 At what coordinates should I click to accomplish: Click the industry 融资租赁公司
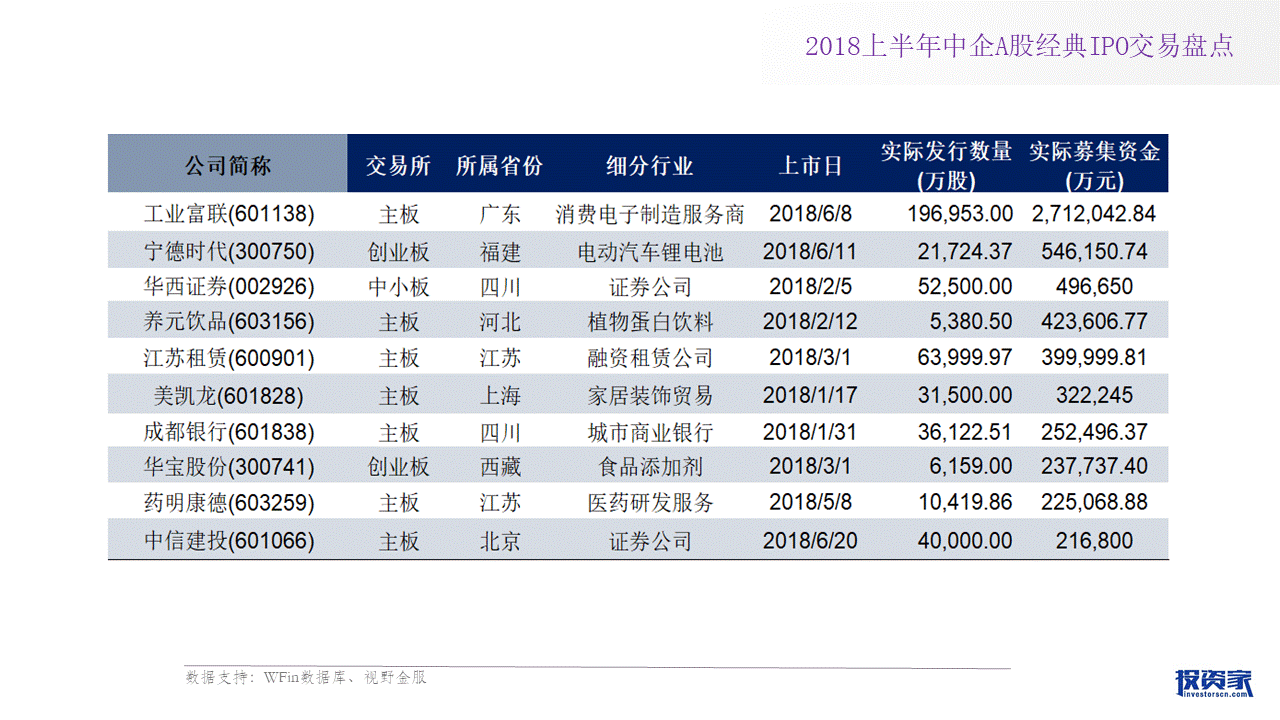(650, 358)
